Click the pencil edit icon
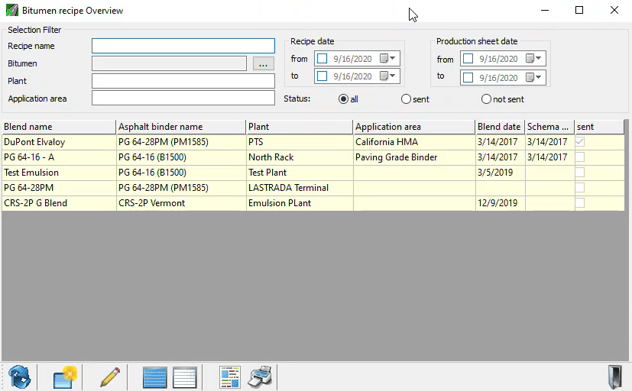This screenshot has width=632, height=391. point(110,377)
